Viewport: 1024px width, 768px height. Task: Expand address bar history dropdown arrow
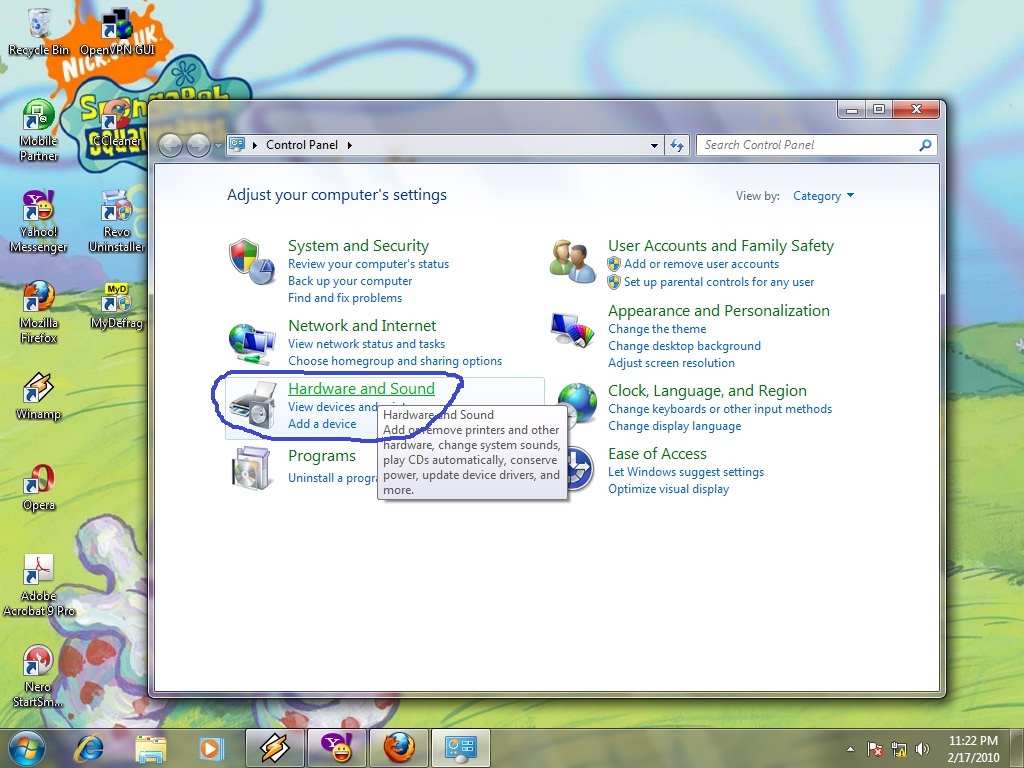(654, 145)
